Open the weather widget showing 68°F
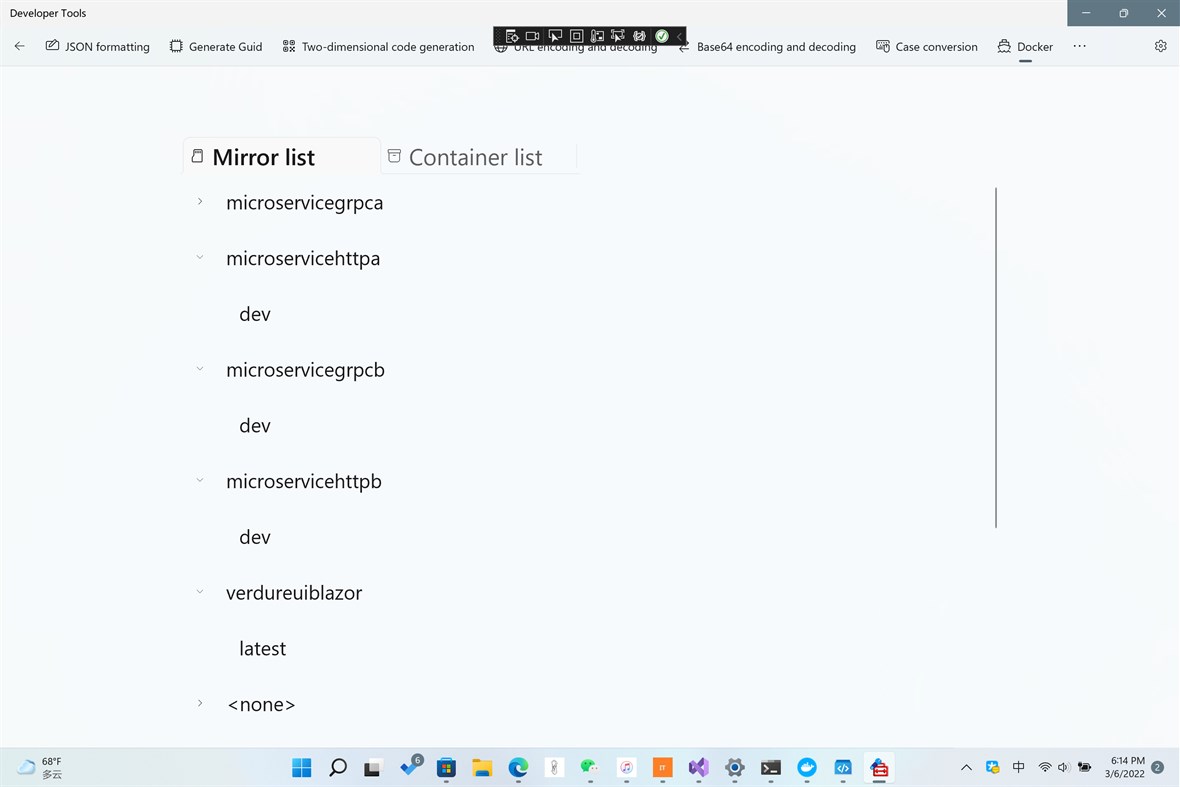This screenshot has height=787, width=1180. click(x=39, y=767)
